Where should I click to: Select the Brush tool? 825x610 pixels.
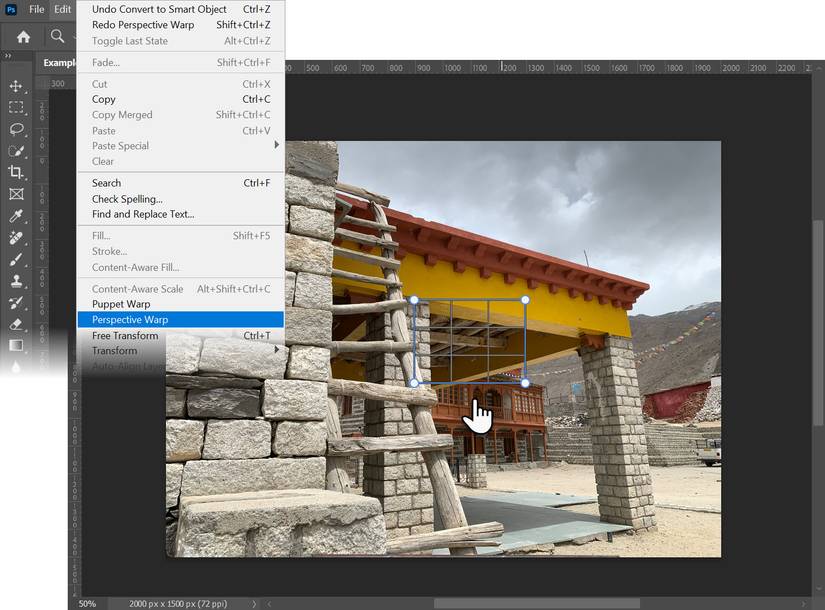click(16, 261)
